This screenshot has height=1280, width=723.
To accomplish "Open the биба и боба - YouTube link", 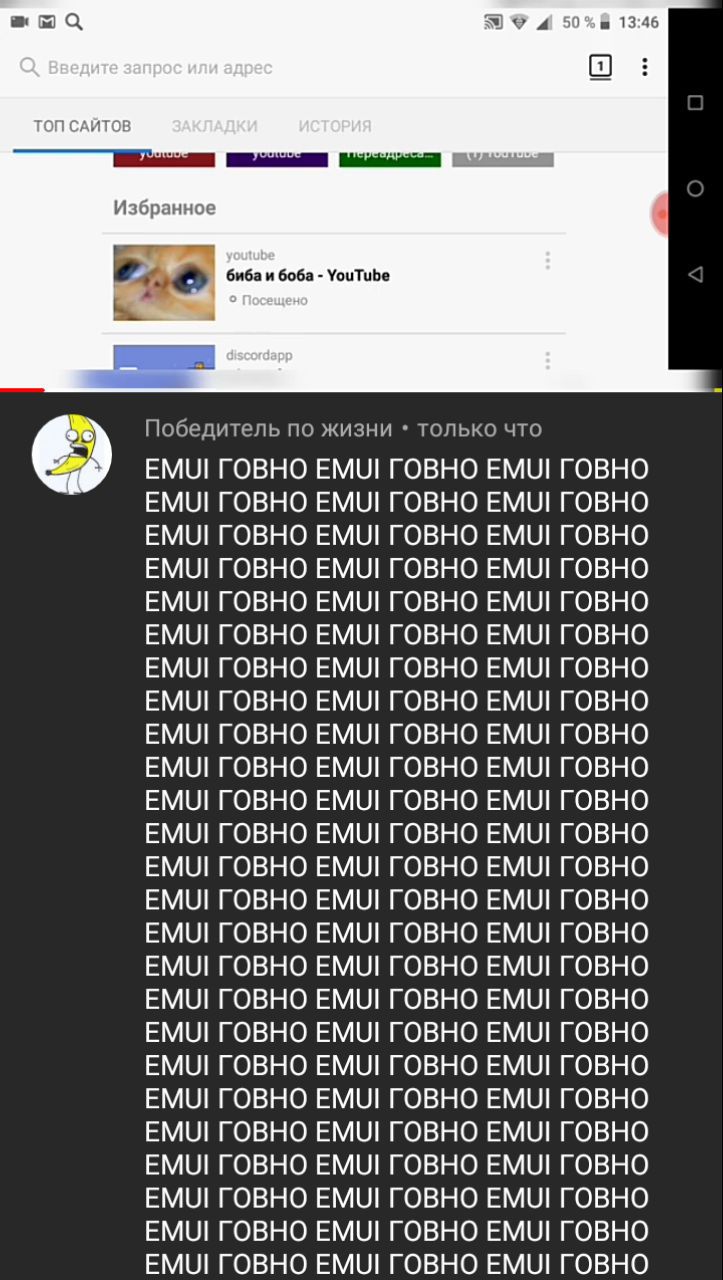I will coord(308,275).
